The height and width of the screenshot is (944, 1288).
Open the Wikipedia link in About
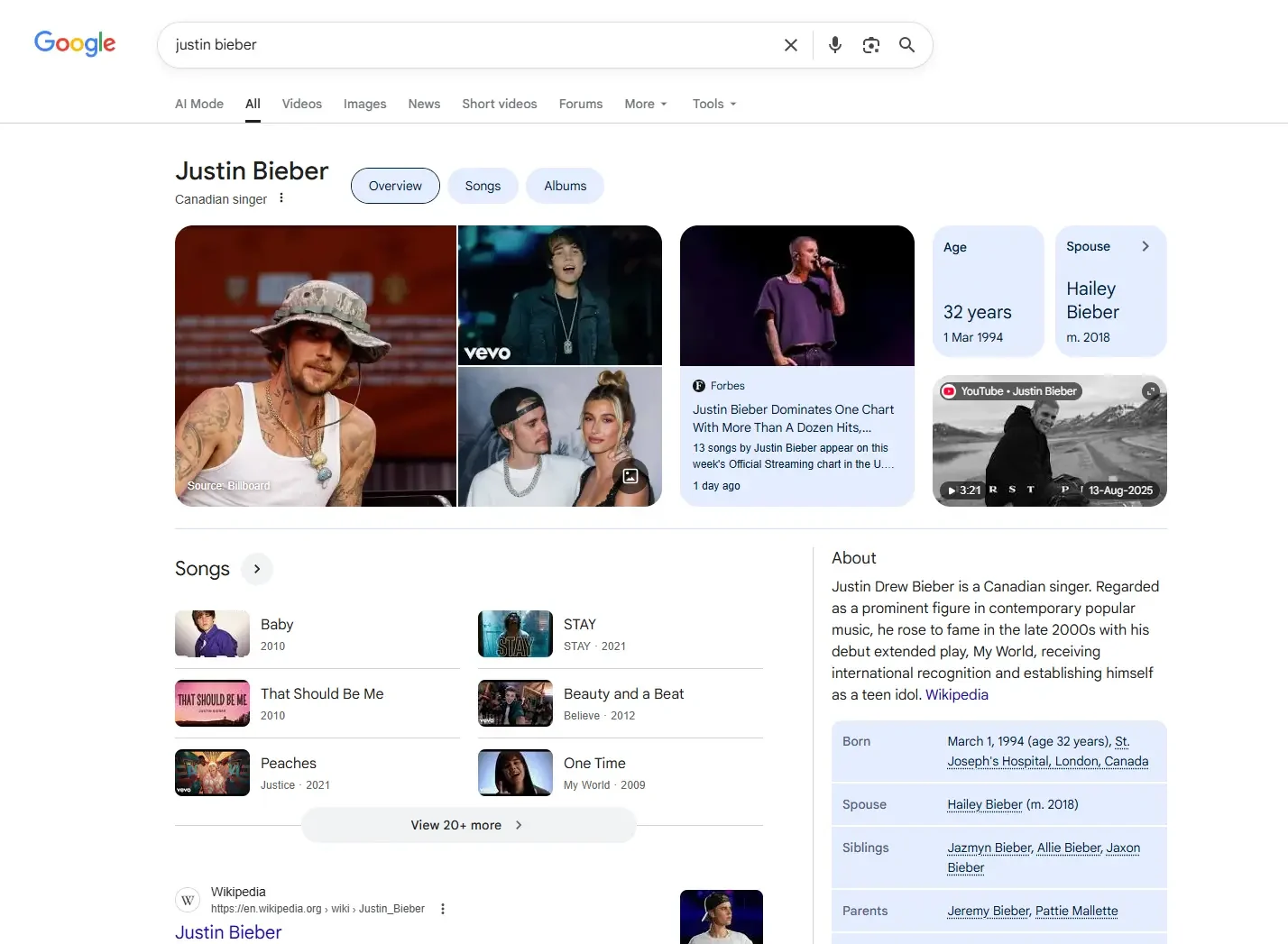(x=957, y=694)
